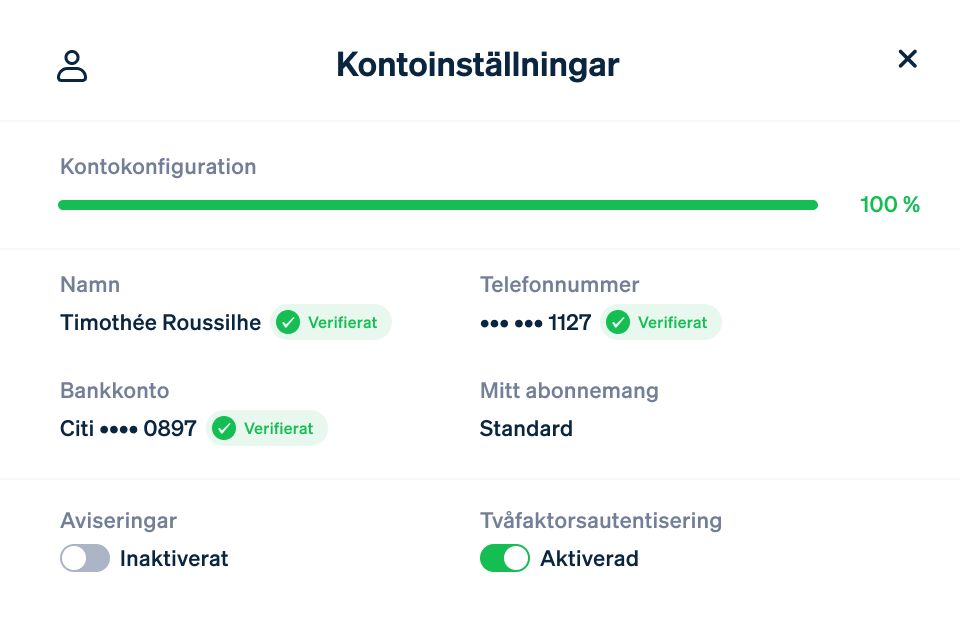Click the Verifierat badge beside Bankkonto
960x620 pixels.
[x=266, y=428]
